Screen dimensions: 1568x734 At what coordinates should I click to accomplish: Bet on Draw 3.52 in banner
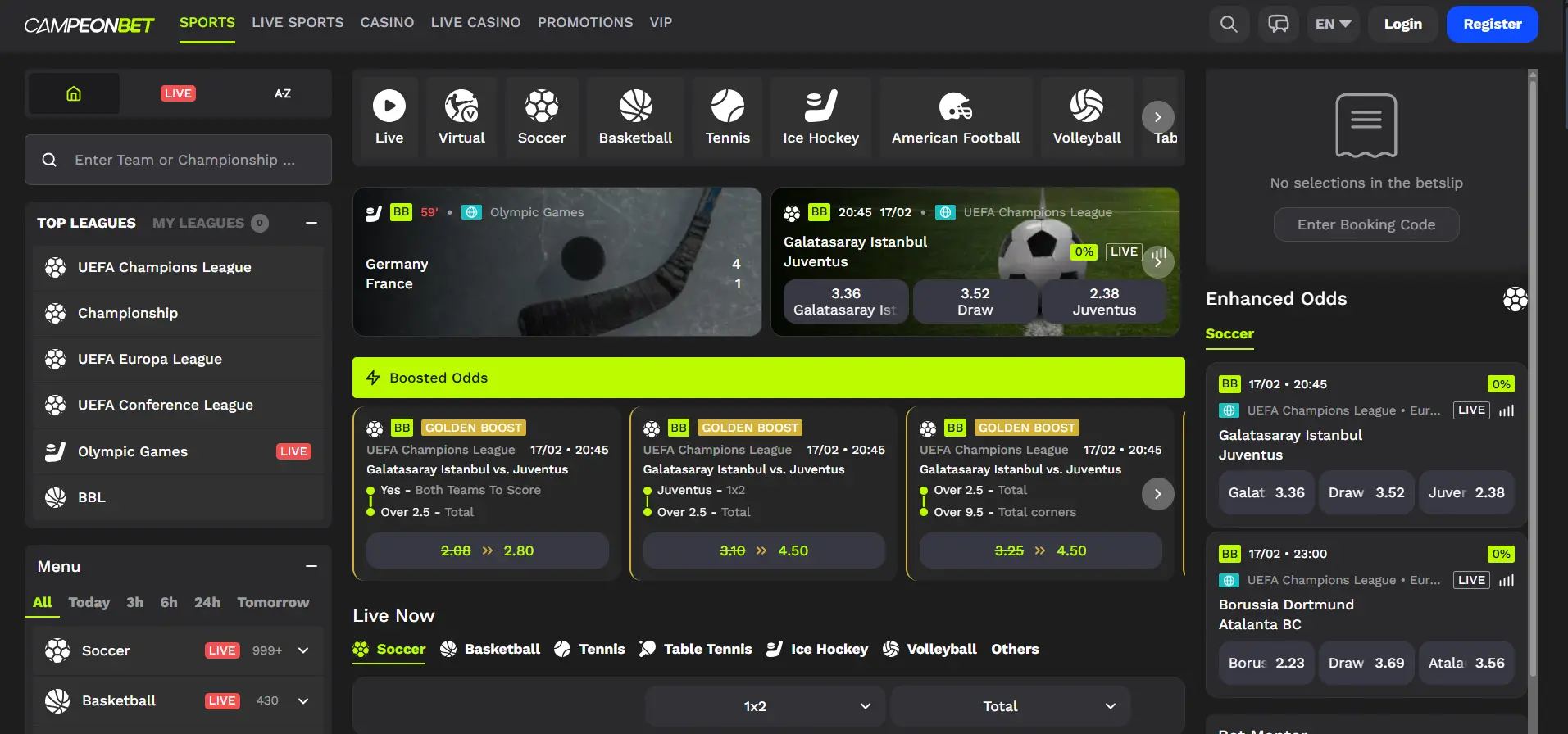tap(975, 301)
